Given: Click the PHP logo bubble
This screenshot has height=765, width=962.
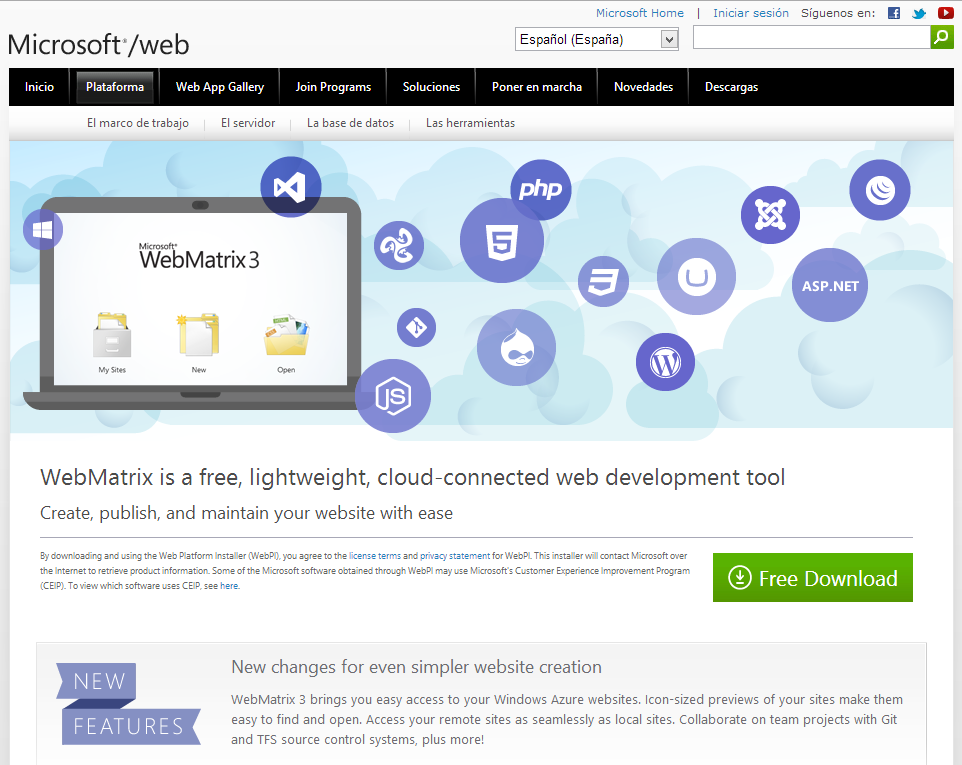Looking at the screenshot, I should [540, 190].
